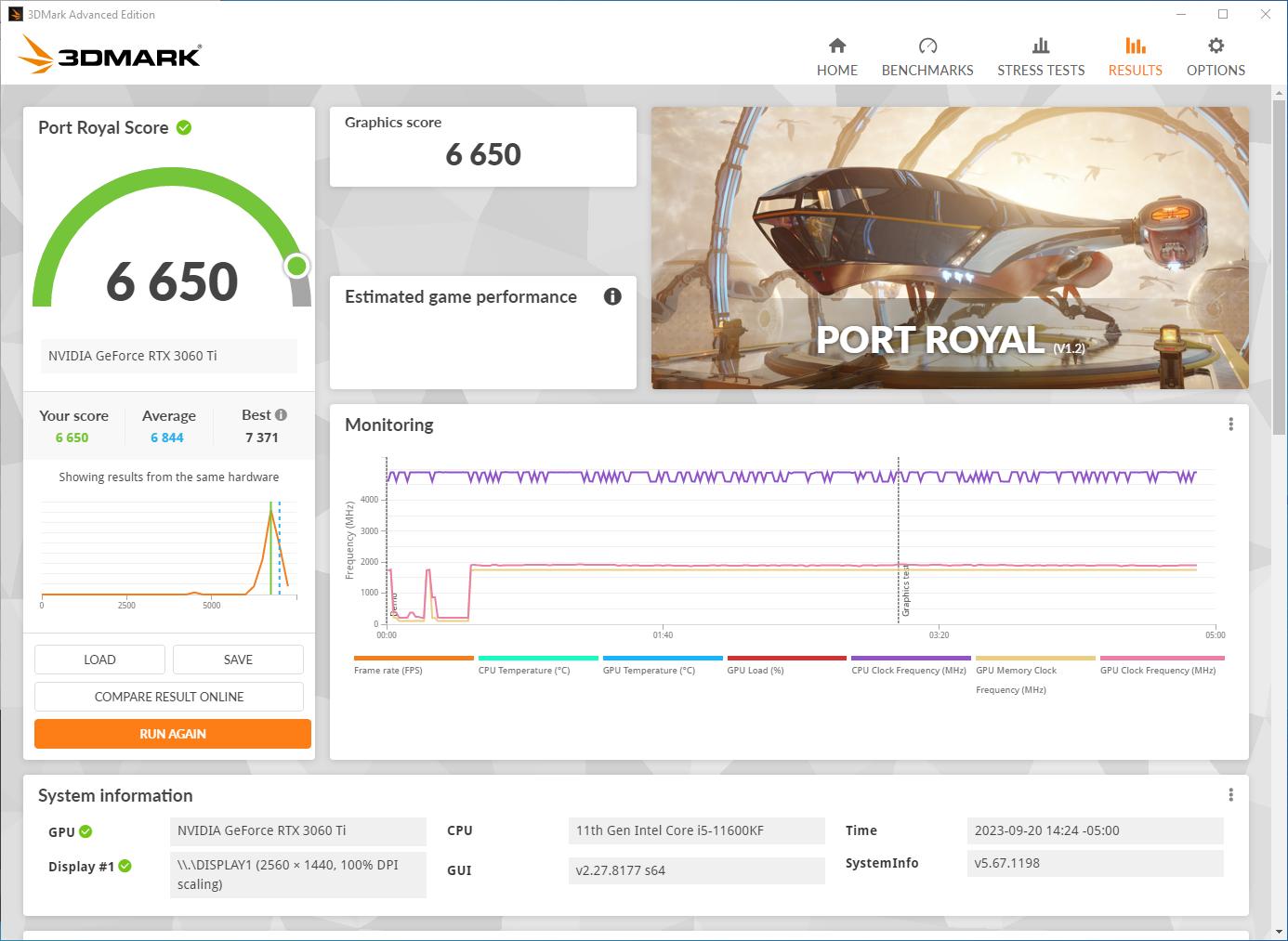Open Options gear icon
The width and height of the screenshot is (1288, 941).
1215,46
